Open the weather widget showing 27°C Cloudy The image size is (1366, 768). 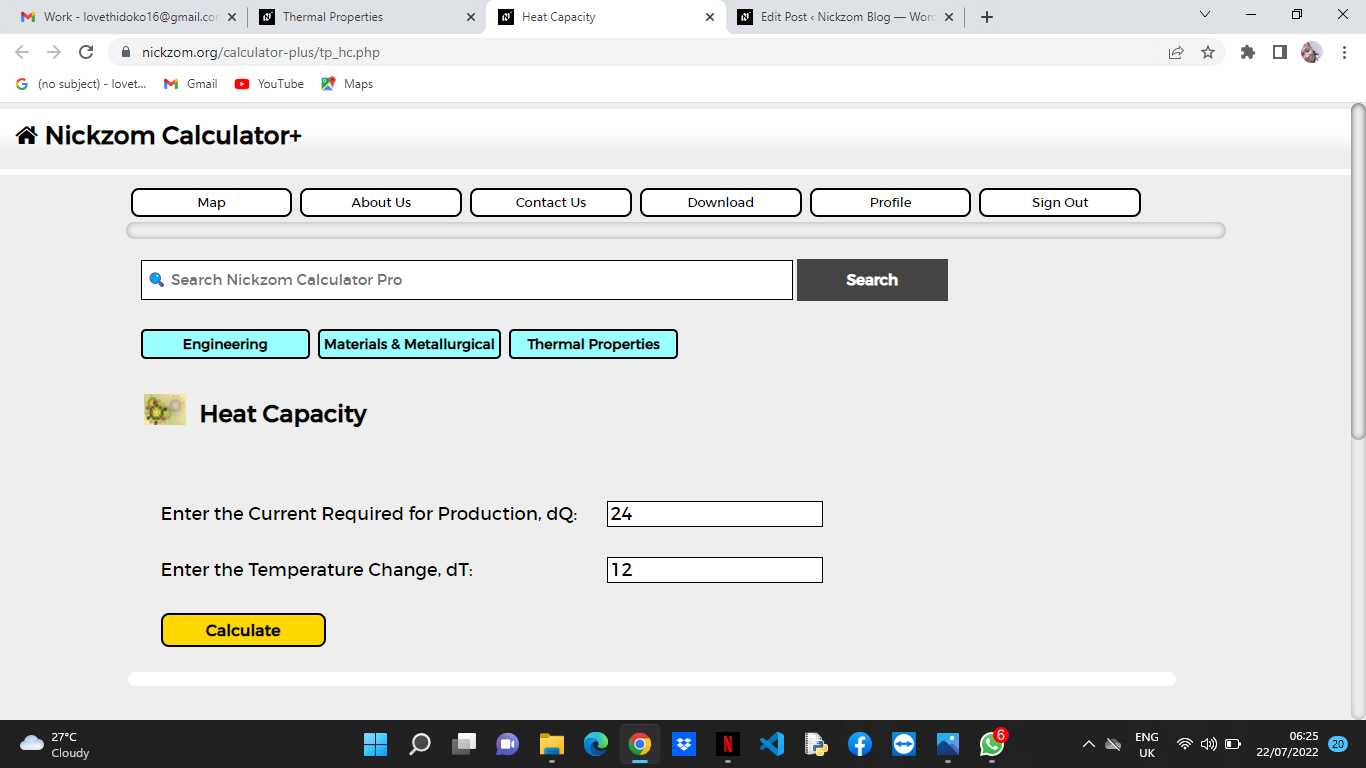point(55,744)
